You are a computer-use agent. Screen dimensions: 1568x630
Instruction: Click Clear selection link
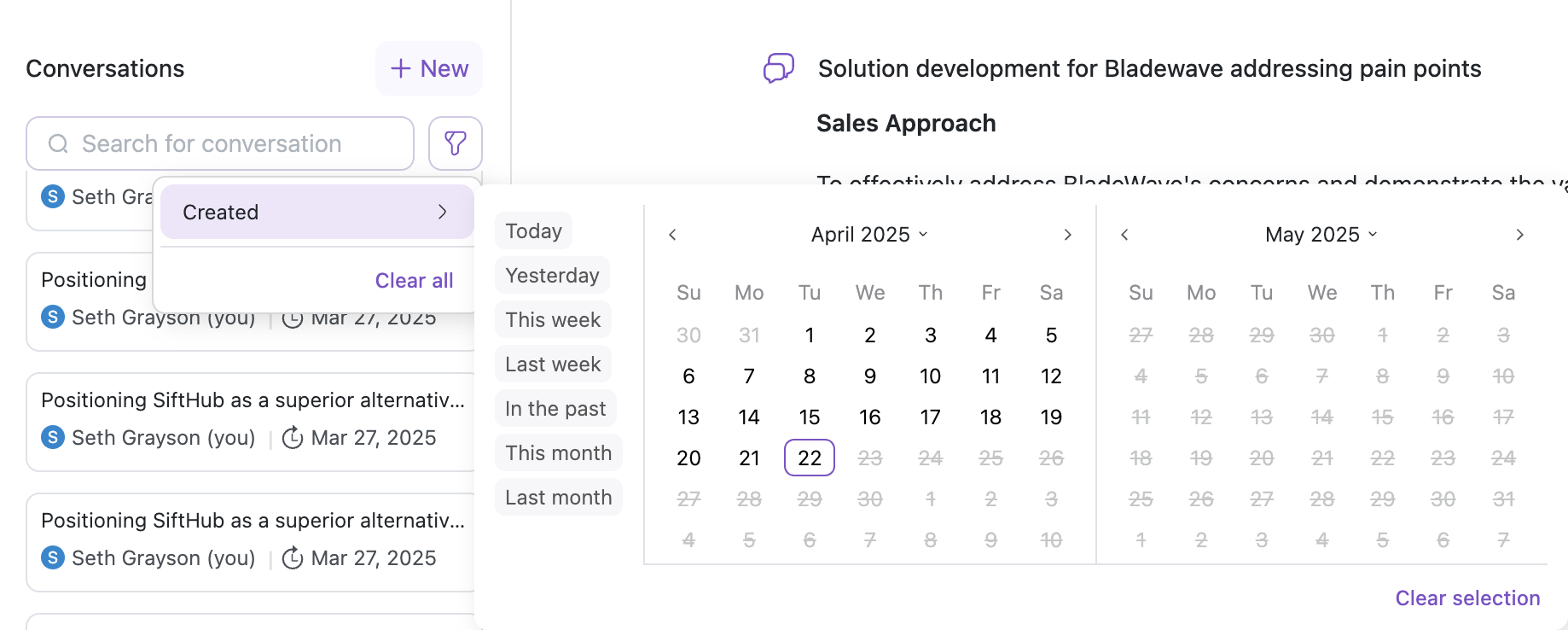(1467, 598)
